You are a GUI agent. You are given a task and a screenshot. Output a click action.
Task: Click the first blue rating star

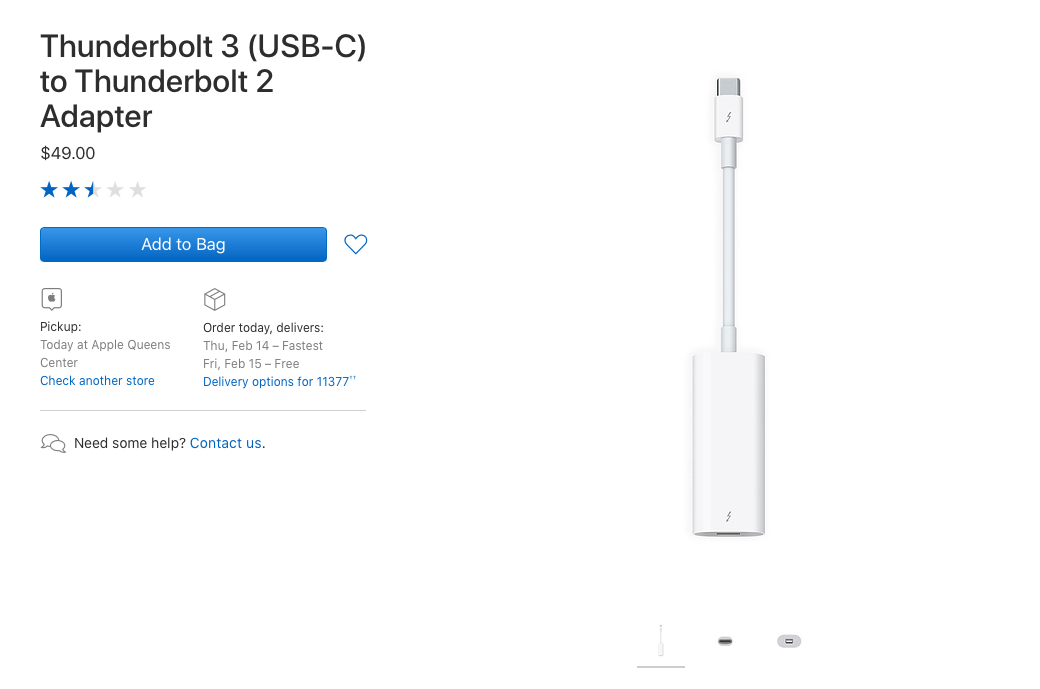point(49,190)
